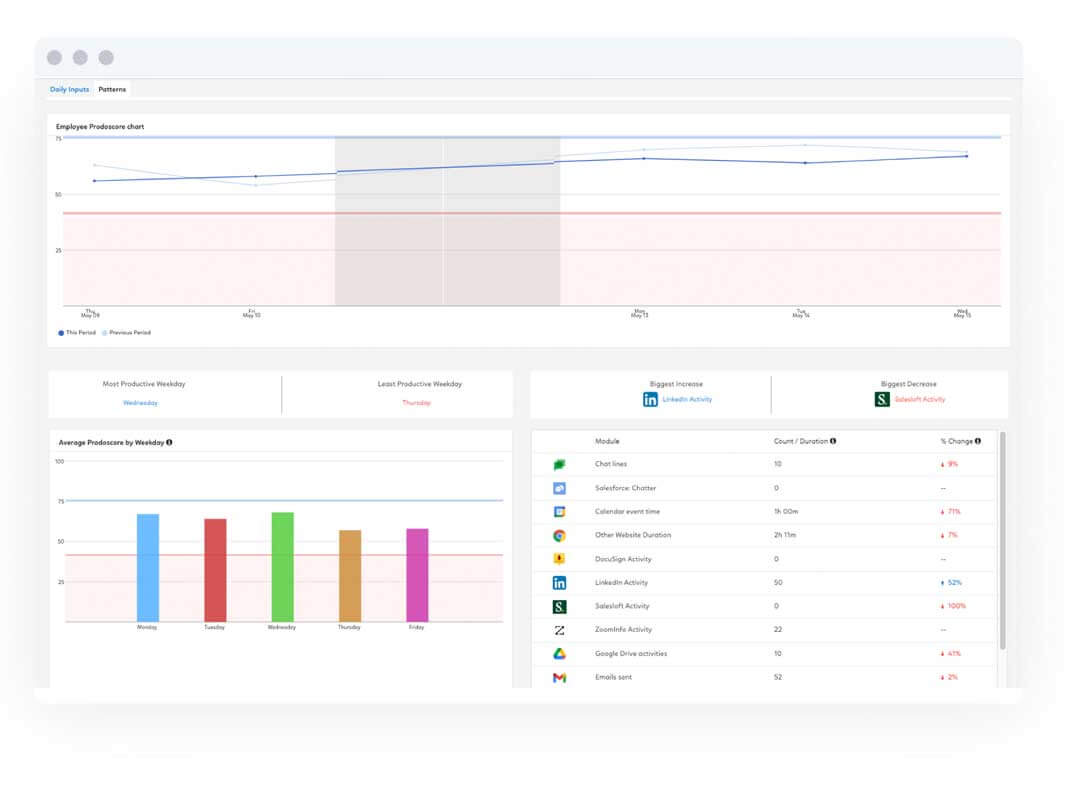Open the Patterns tab

[x=112, y=89]
